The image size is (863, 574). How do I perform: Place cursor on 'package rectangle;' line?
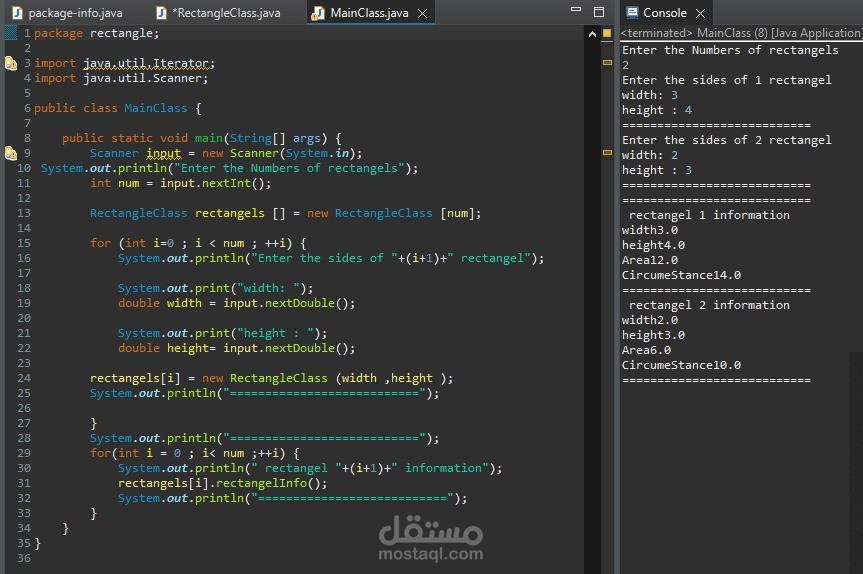(x=96, y=33)
